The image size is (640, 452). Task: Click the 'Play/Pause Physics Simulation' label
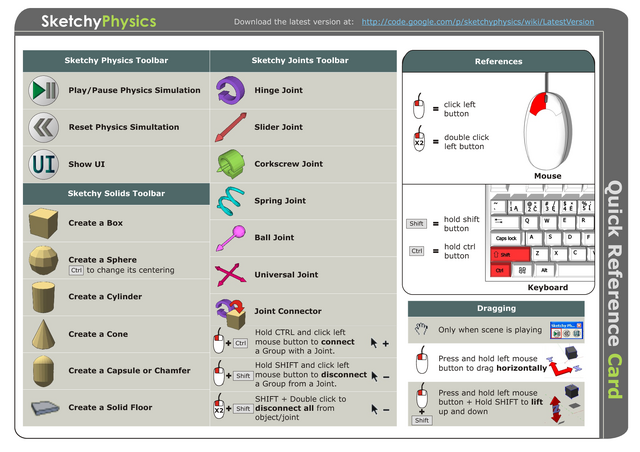[134, 90]
